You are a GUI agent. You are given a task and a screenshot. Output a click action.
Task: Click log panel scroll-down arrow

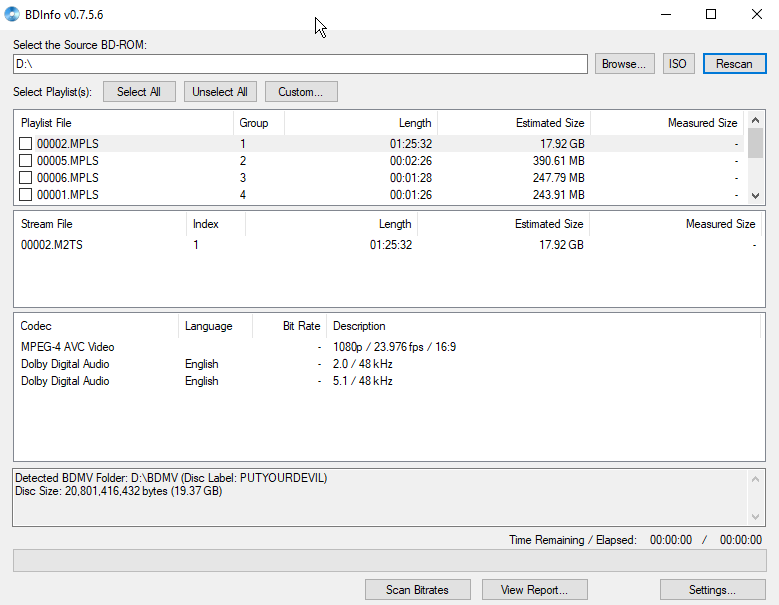[x=755, y=517]
